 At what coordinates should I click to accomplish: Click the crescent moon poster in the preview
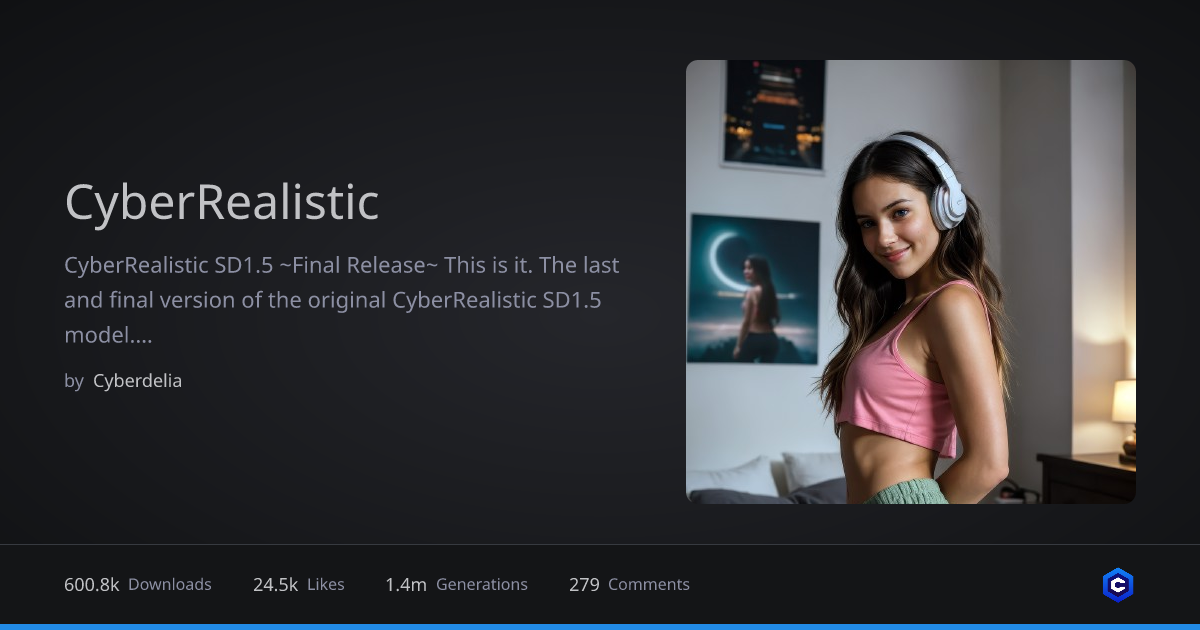tap(753, 289)
